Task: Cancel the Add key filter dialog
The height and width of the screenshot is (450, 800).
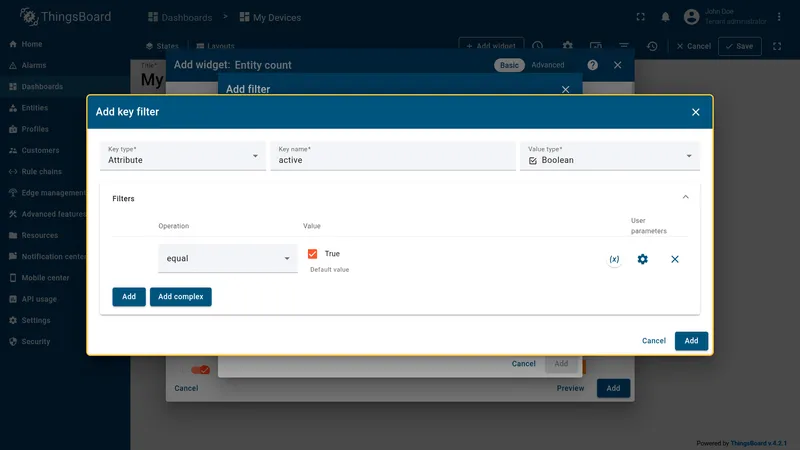Action: (654, 341)
